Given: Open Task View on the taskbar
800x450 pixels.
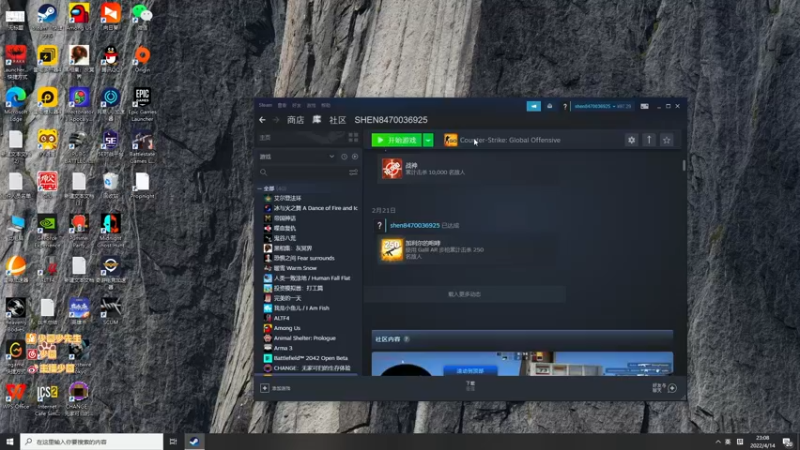Looking at the screenshot, I should (x=173, y=441).
